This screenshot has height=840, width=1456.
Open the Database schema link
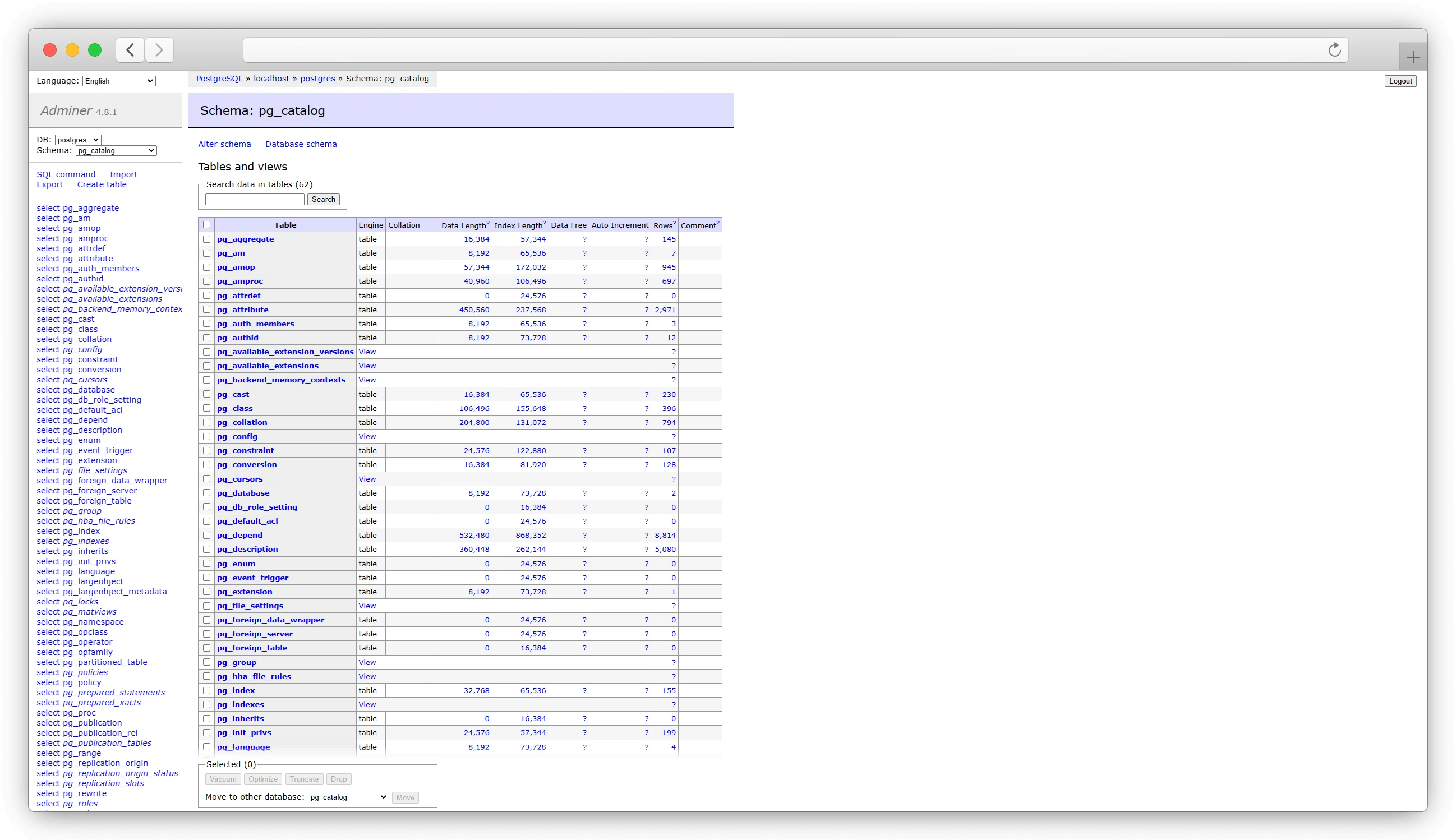[301, 144]
